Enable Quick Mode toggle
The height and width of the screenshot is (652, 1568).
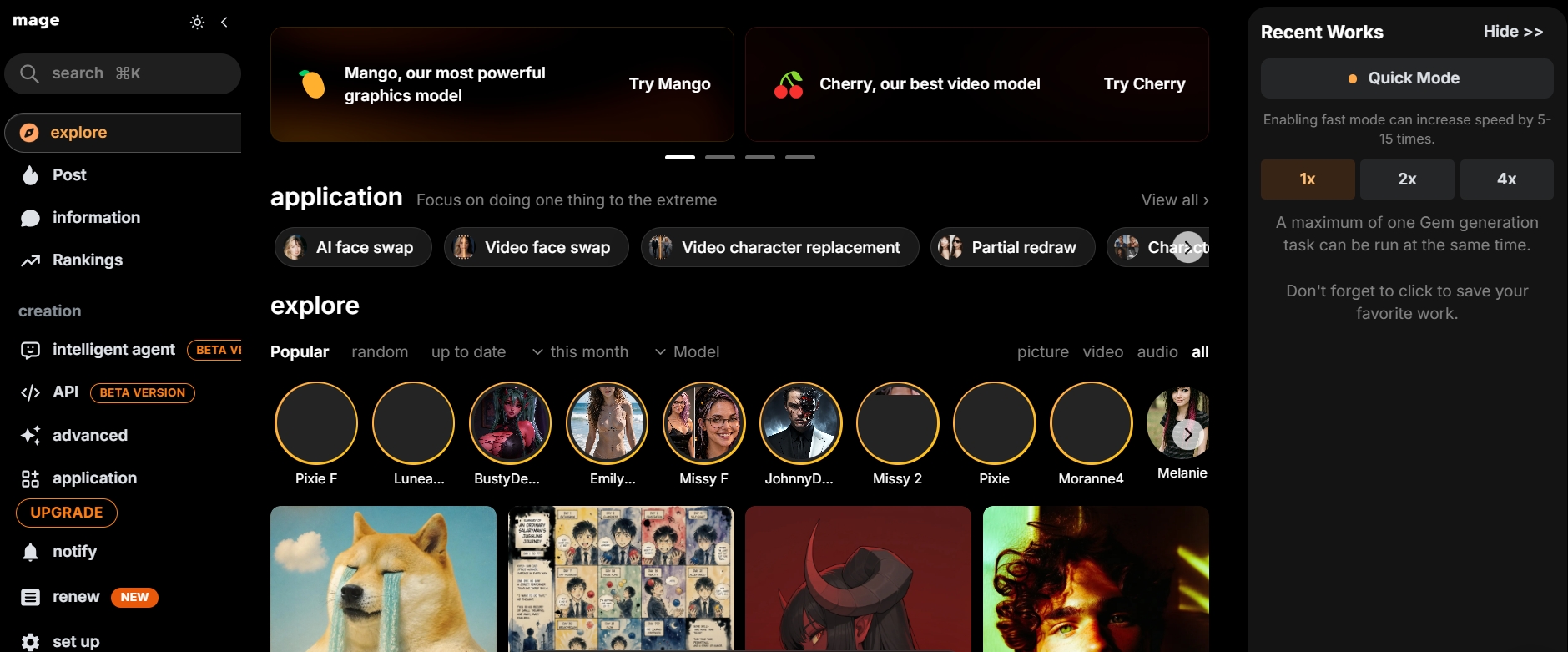1407,78
